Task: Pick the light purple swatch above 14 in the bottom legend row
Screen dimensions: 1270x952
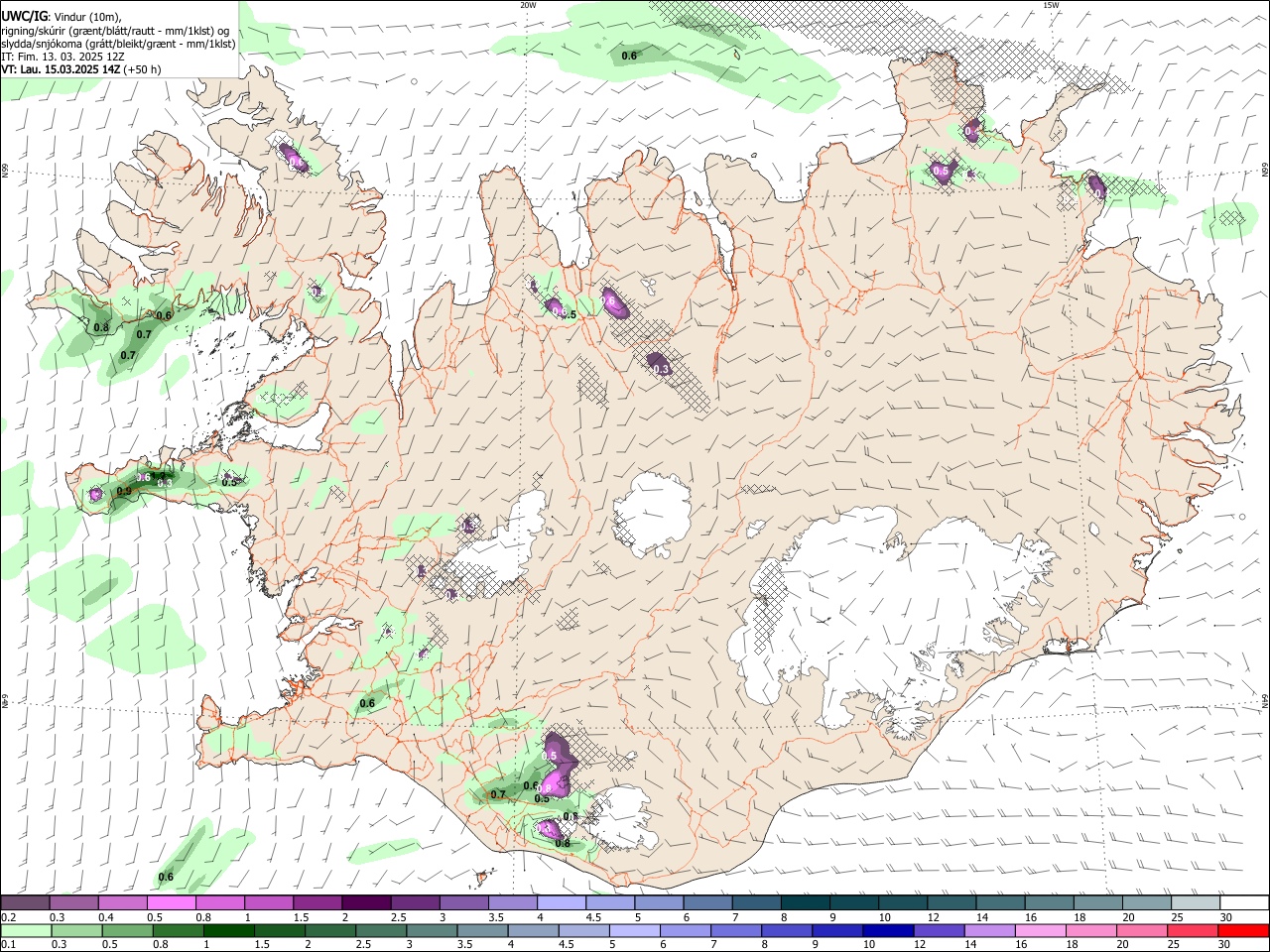Action: tap(988, 930)
